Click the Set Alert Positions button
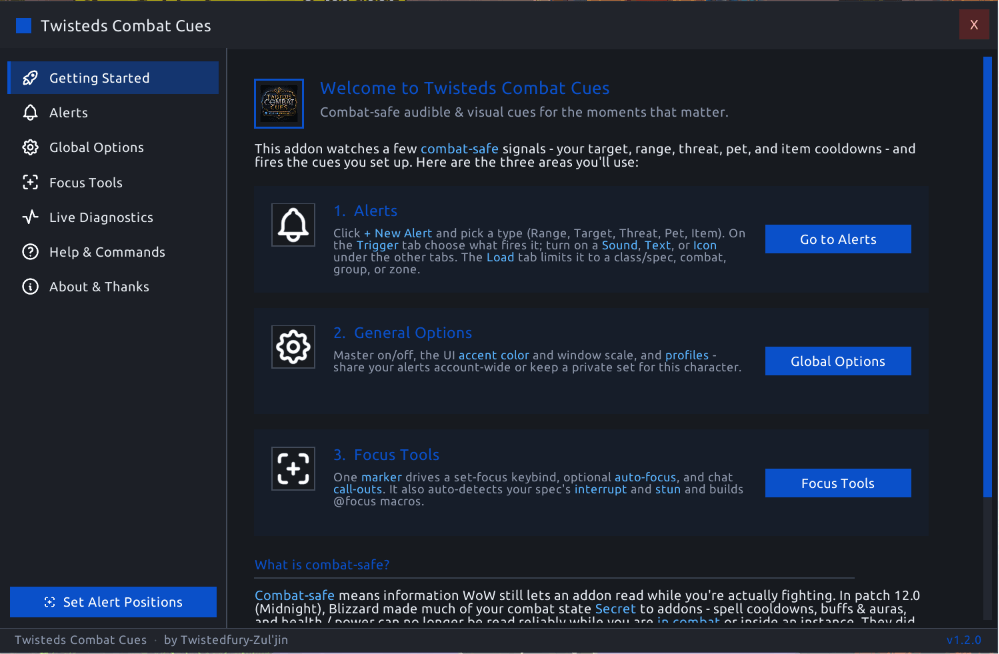This screenshot has width=999, height=654. coord(113,602)
